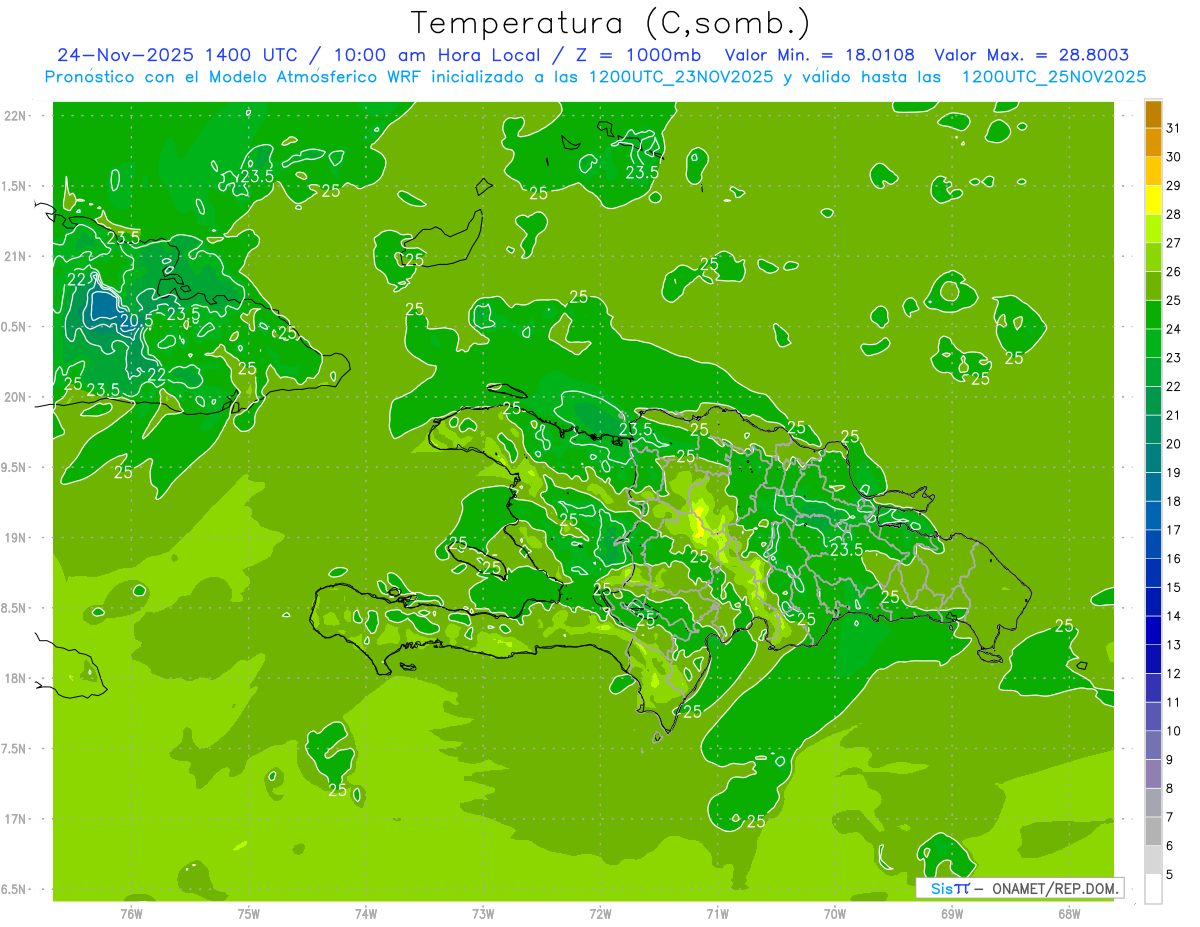Click the "19N" latitude axis label
This screenshot has height=927, width=1200.
[x=16, y=538]
